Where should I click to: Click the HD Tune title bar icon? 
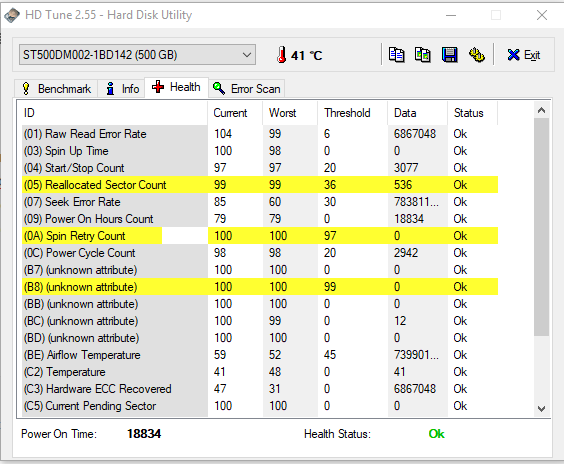(12, 15)
